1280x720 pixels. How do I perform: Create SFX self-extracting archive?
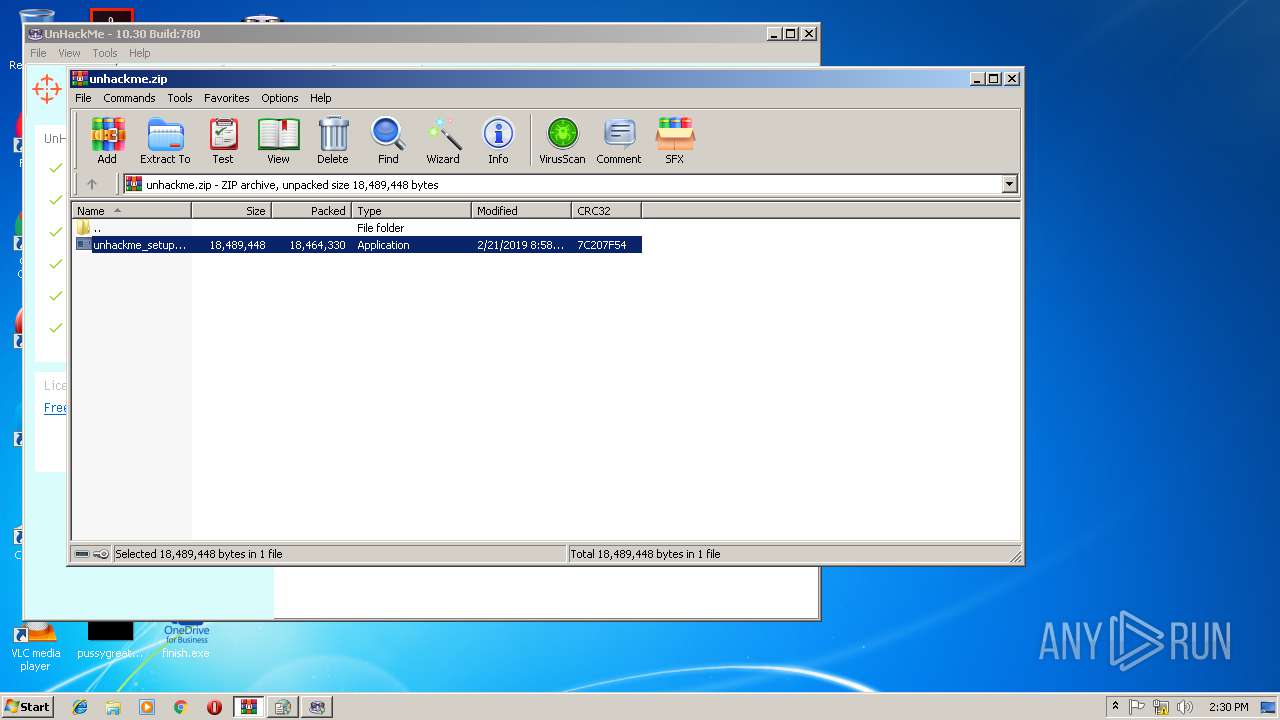click(x=675, y=140)
